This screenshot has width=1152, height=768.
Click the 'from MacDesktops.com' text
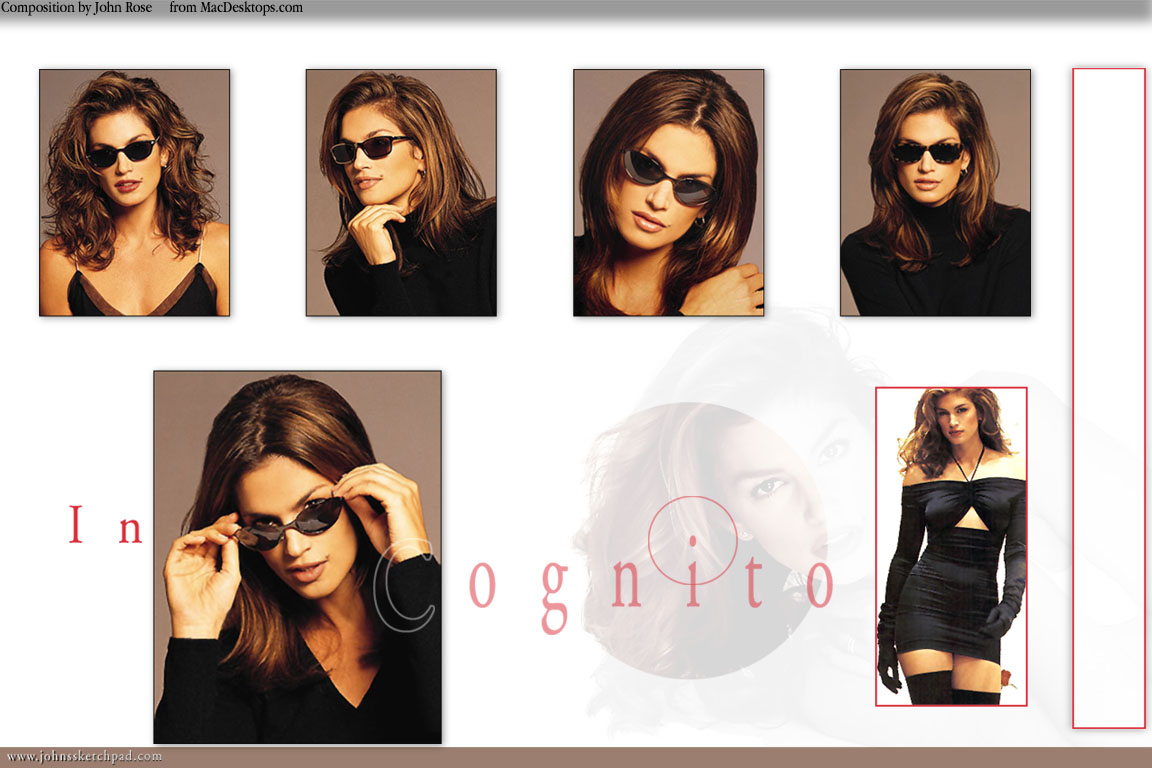coord(236,8)
